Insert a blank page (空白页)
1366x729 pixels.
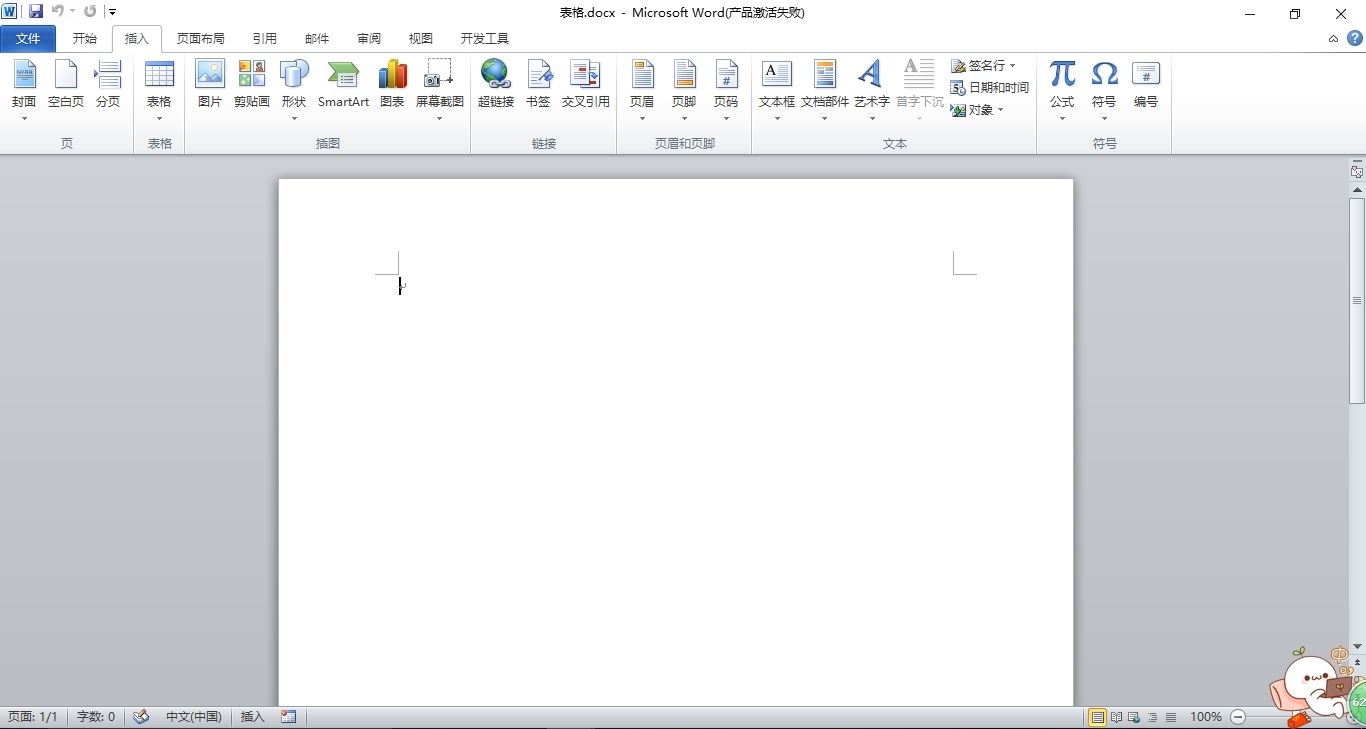click(x=66, y=84)
